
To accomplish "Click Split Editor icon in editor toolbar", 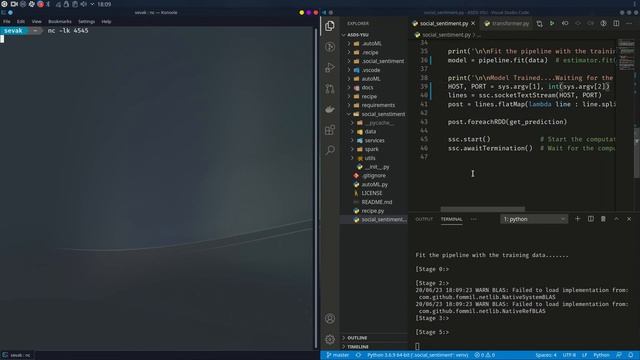I will coord(616,24).
